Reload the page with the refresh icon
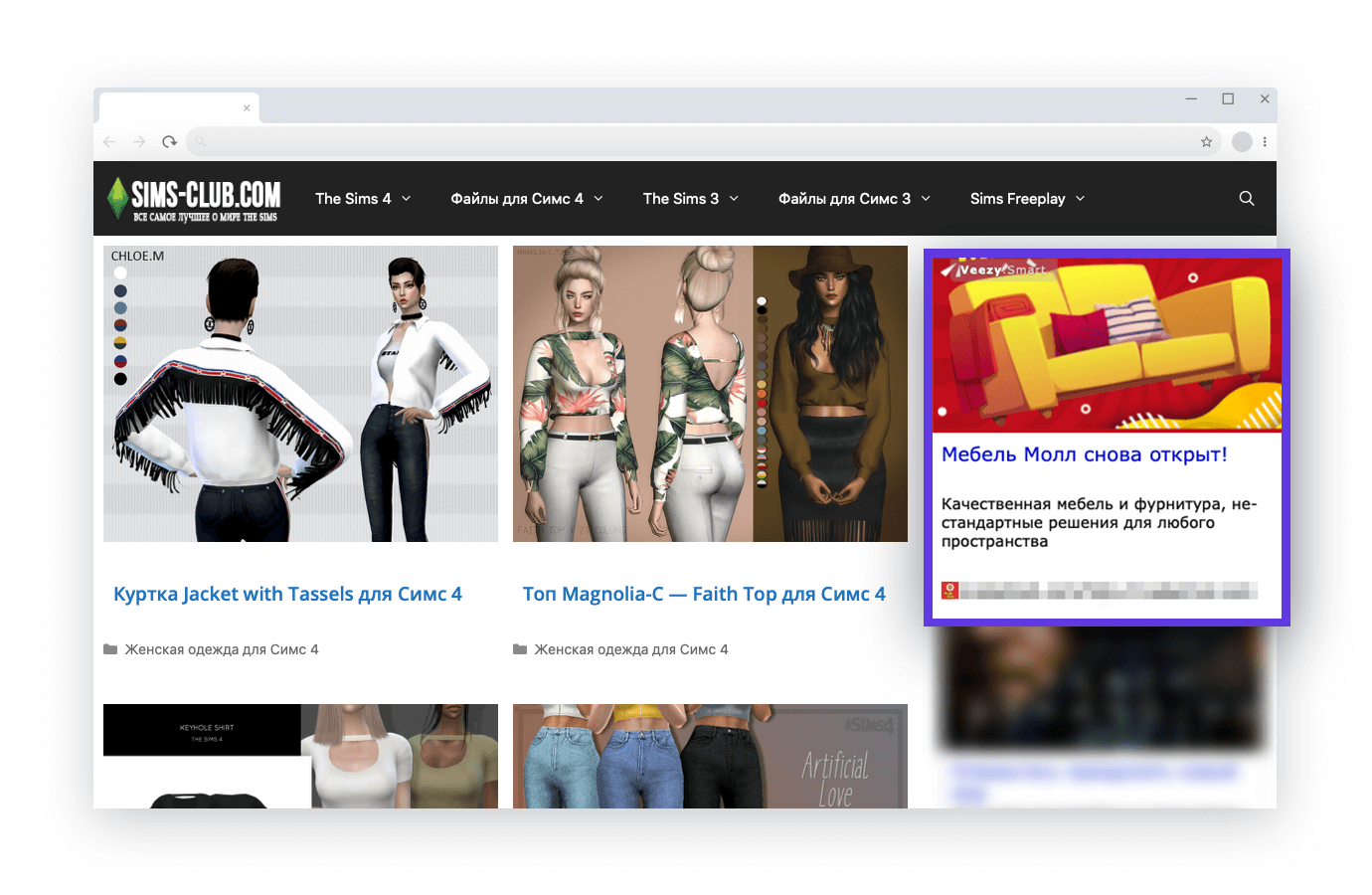Viewport: 1372px width, 895px height. click(x=170, y=142)
